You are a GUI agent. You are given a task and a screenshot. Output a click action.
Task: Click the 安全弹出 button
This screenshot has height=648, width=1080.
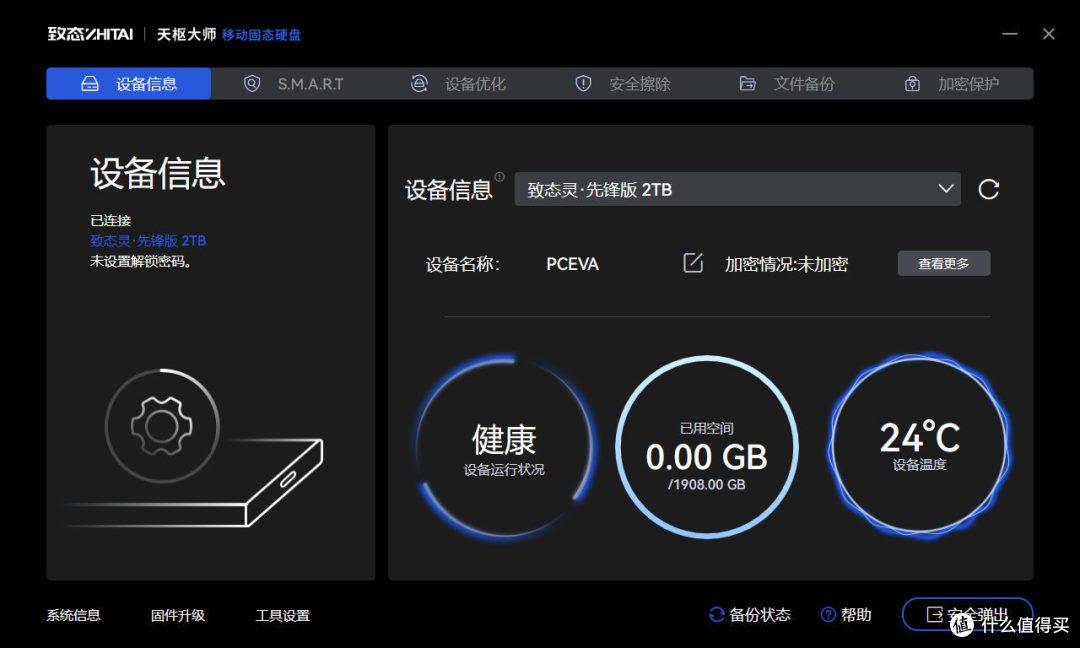[967, 614]
